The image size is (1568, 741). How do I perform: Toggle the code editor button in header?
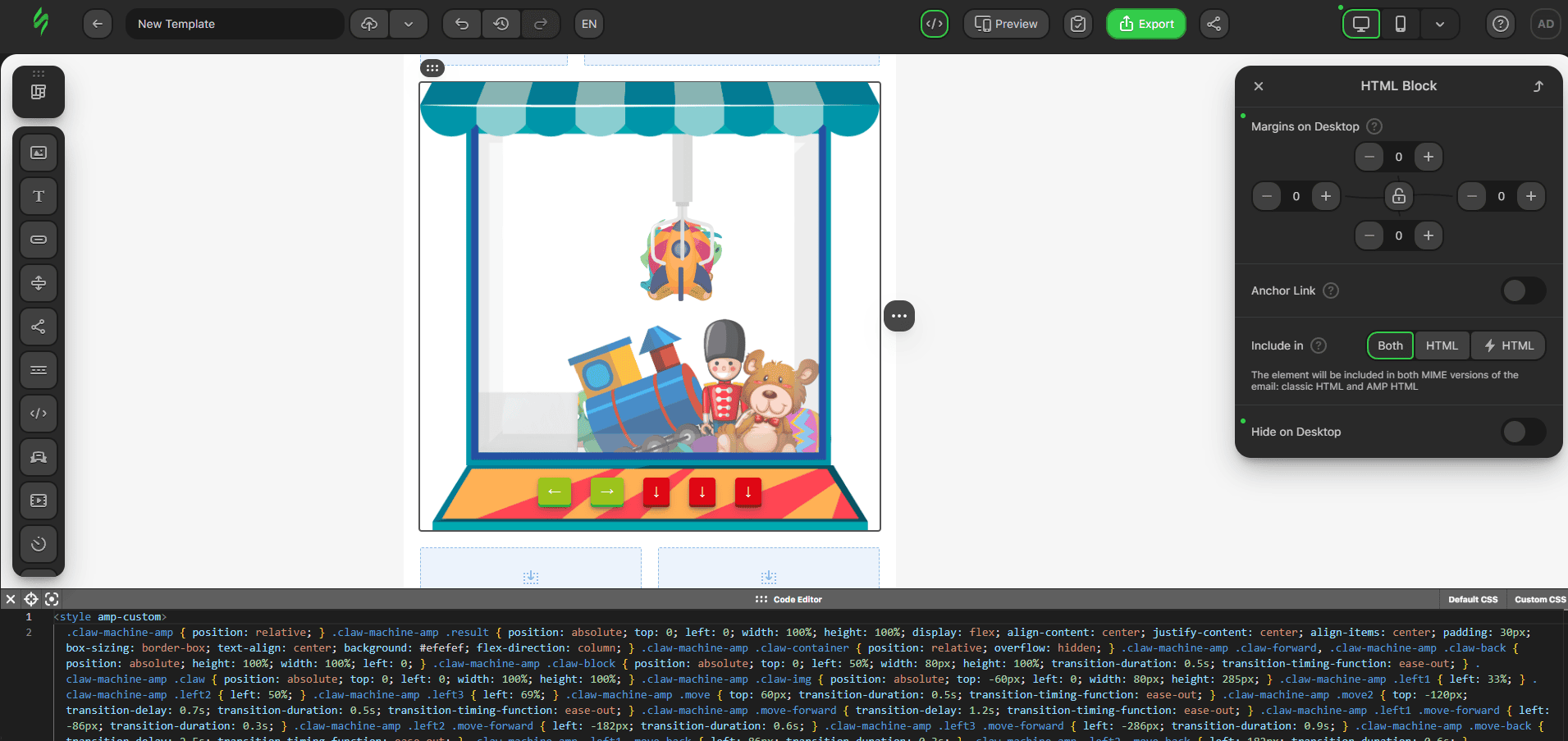pyautogui.click(x=935, y=24)
